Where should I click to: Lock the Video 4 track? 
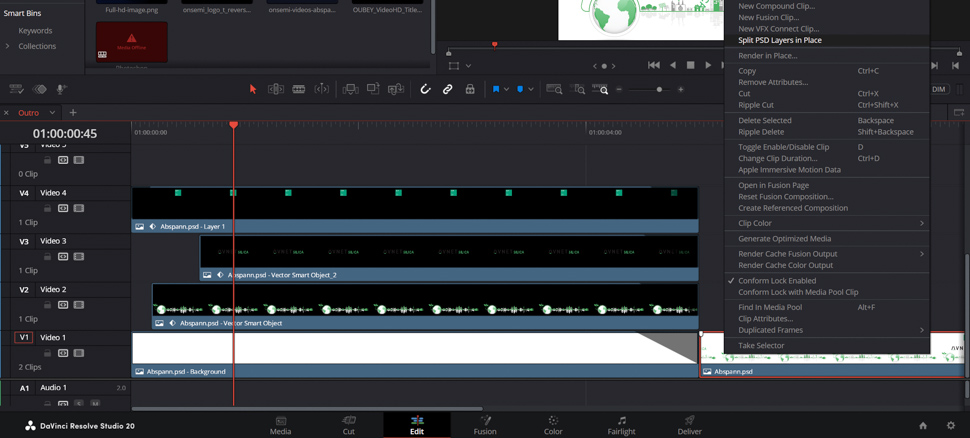[47, 208]
